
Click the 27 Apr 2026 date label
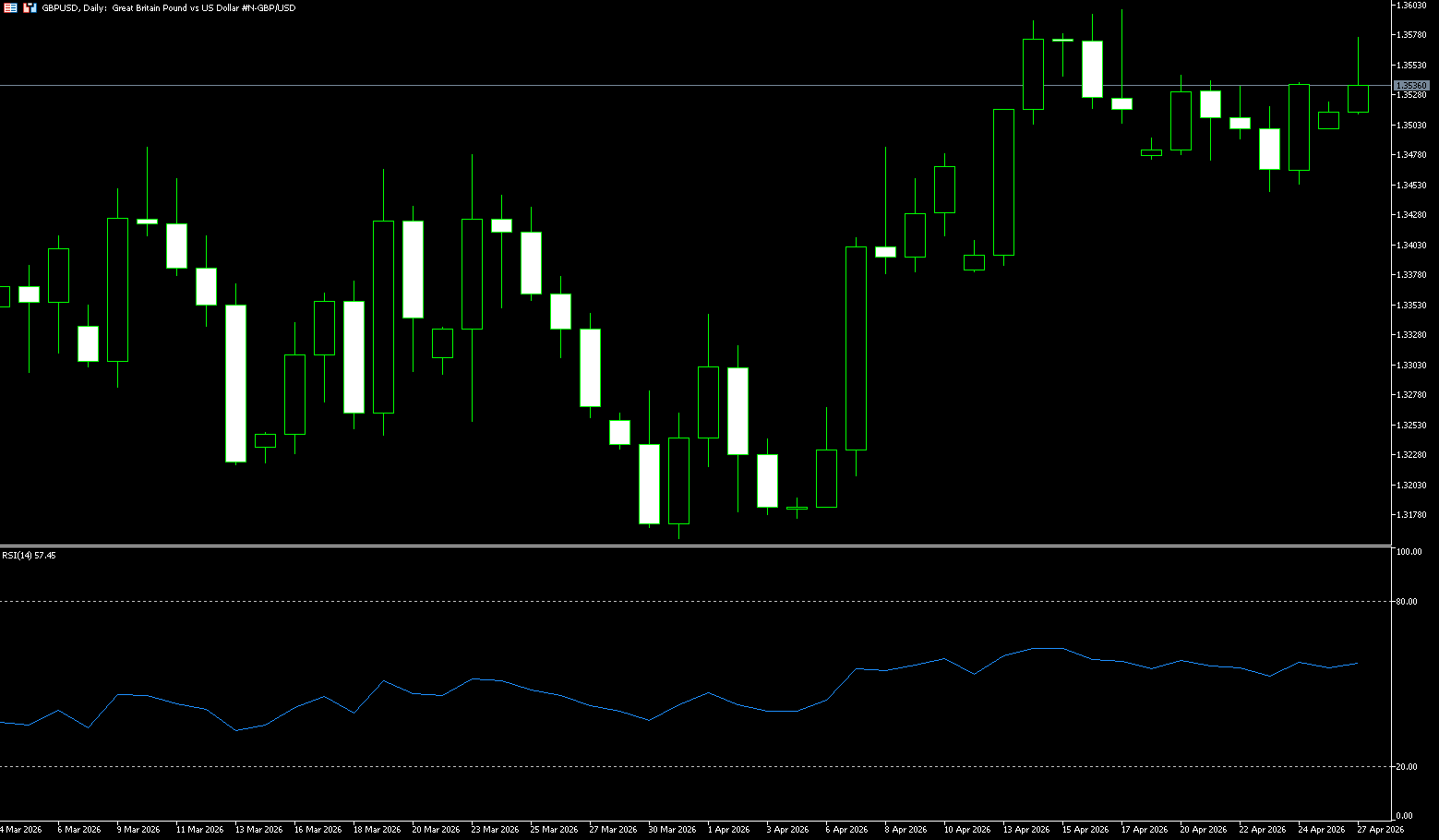coord(1380,830)
